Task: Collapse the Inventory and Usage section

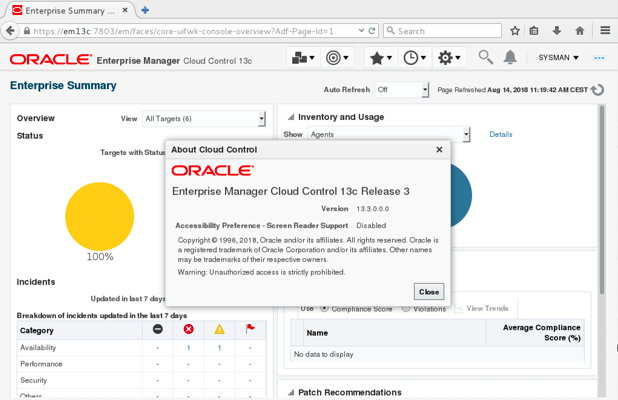Action: tap(291, 117)
